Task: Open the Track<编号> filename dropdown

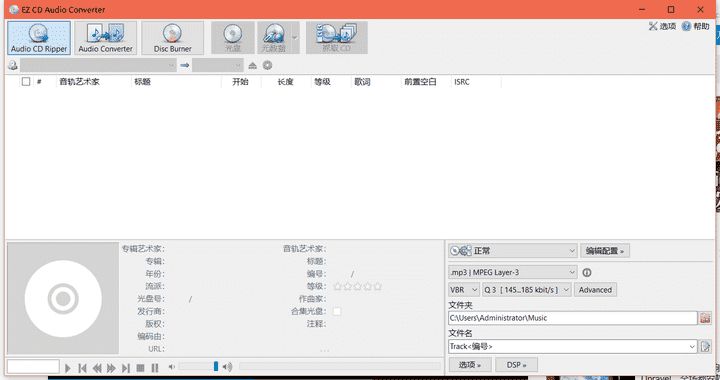Action: pos(573,346)
